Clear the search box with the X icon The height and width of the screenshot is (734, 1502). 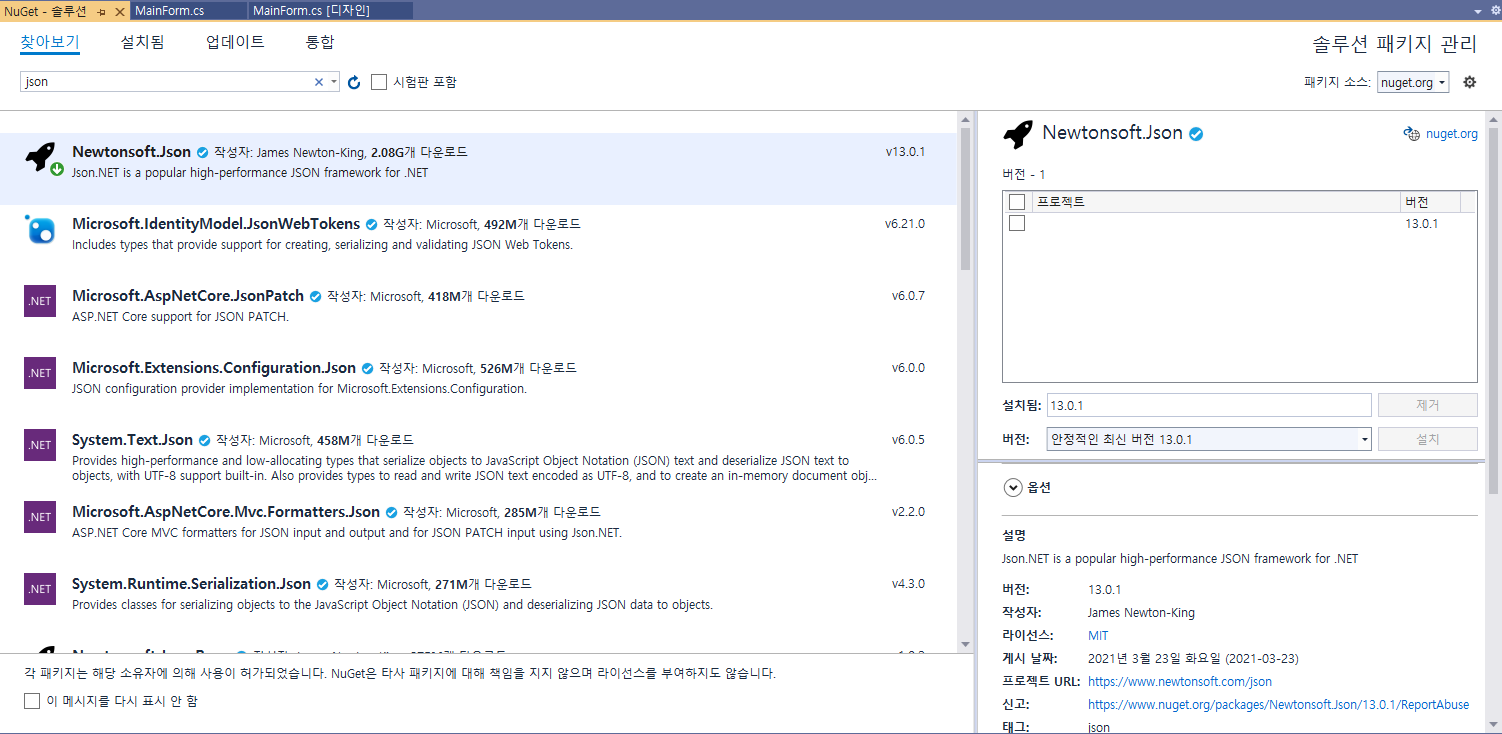point(319,82)
